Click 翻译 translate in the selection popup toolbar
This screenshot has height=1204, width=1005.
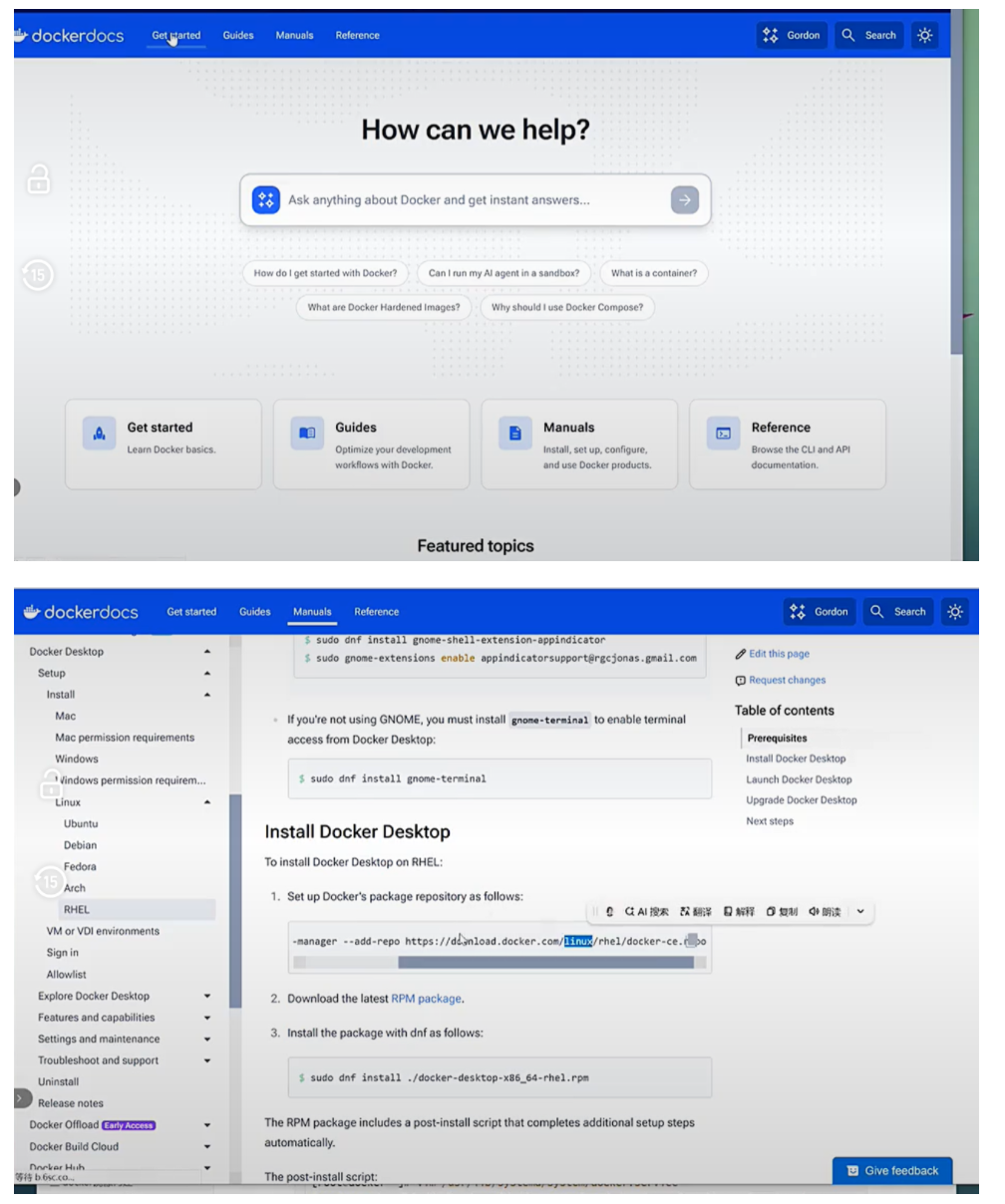coord(696,911)
